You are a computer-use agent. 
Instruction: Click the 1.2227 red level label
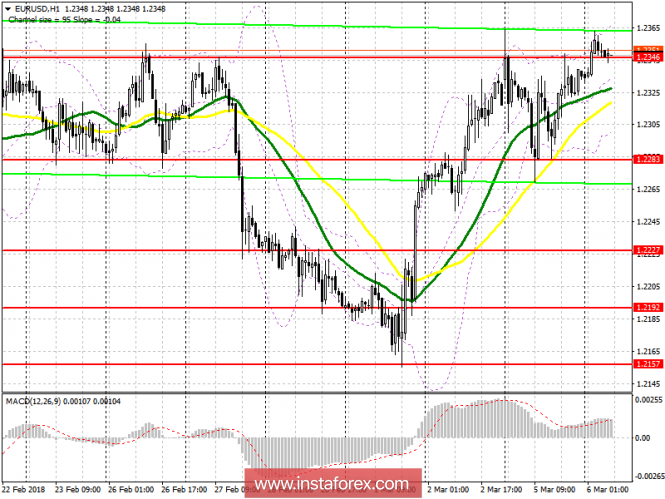pos(648,250)
